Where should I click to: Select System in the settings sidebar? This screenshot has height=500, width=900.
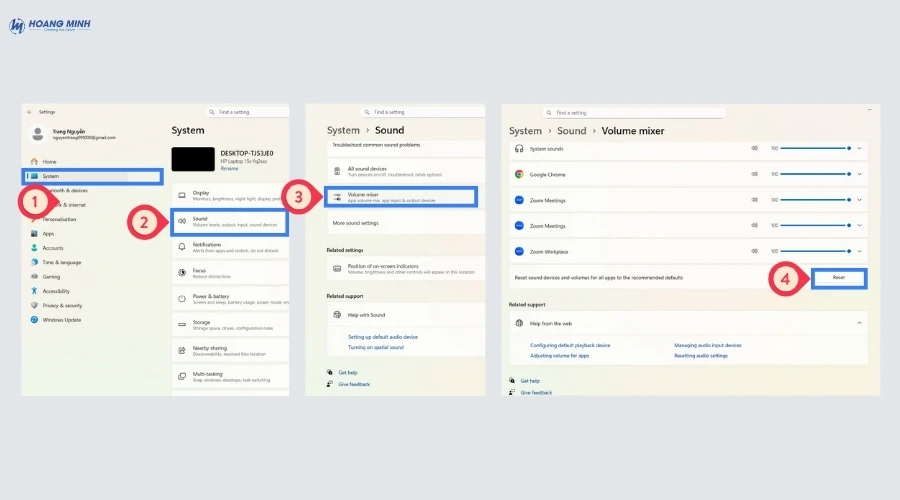[x=90, y=176]
